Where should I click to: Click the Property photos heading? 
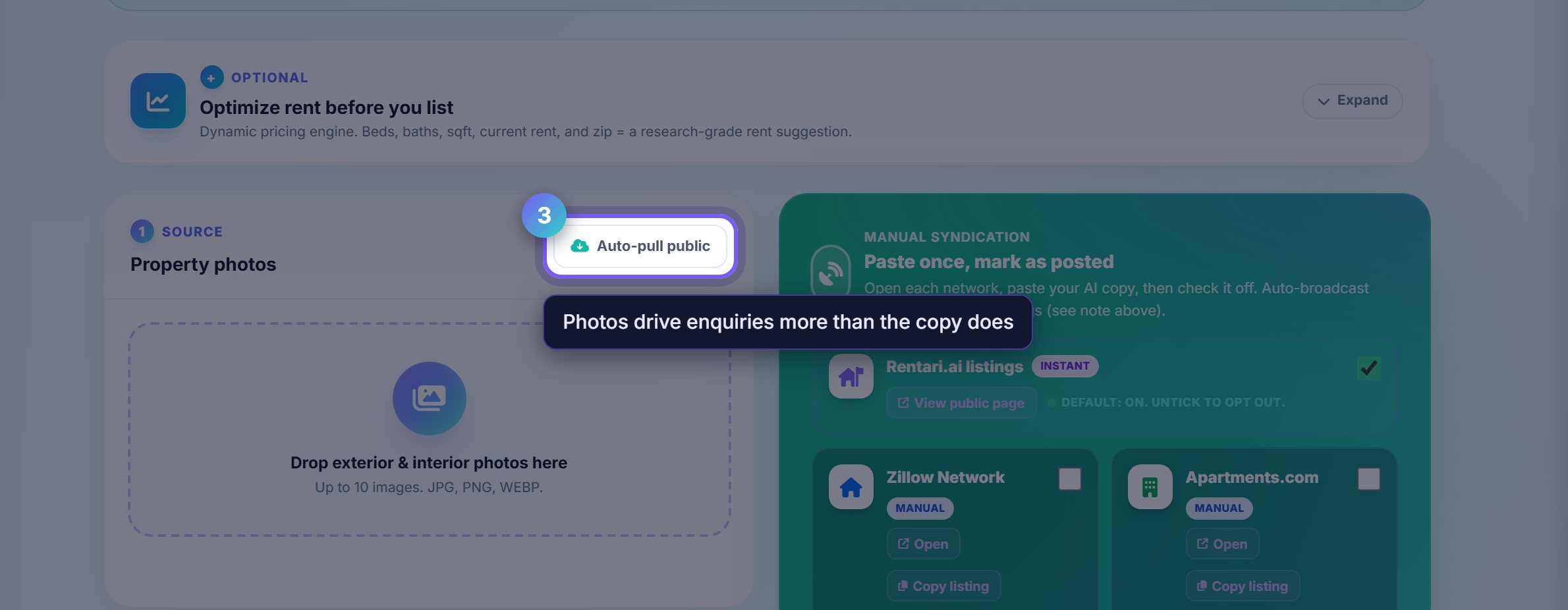pyautogui.click(x=203, y=264)
